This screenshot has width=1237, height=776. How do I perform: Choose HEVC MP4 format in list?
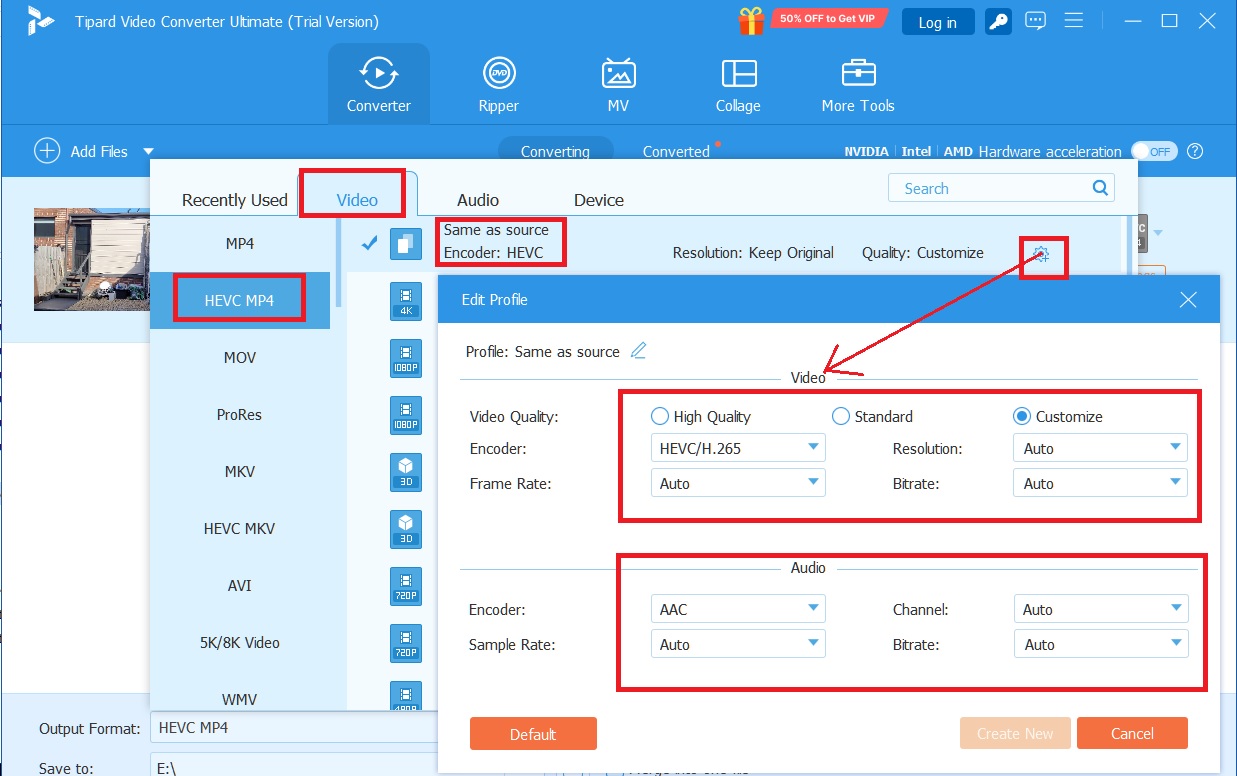pyautogui.click(x=240, y=300)
